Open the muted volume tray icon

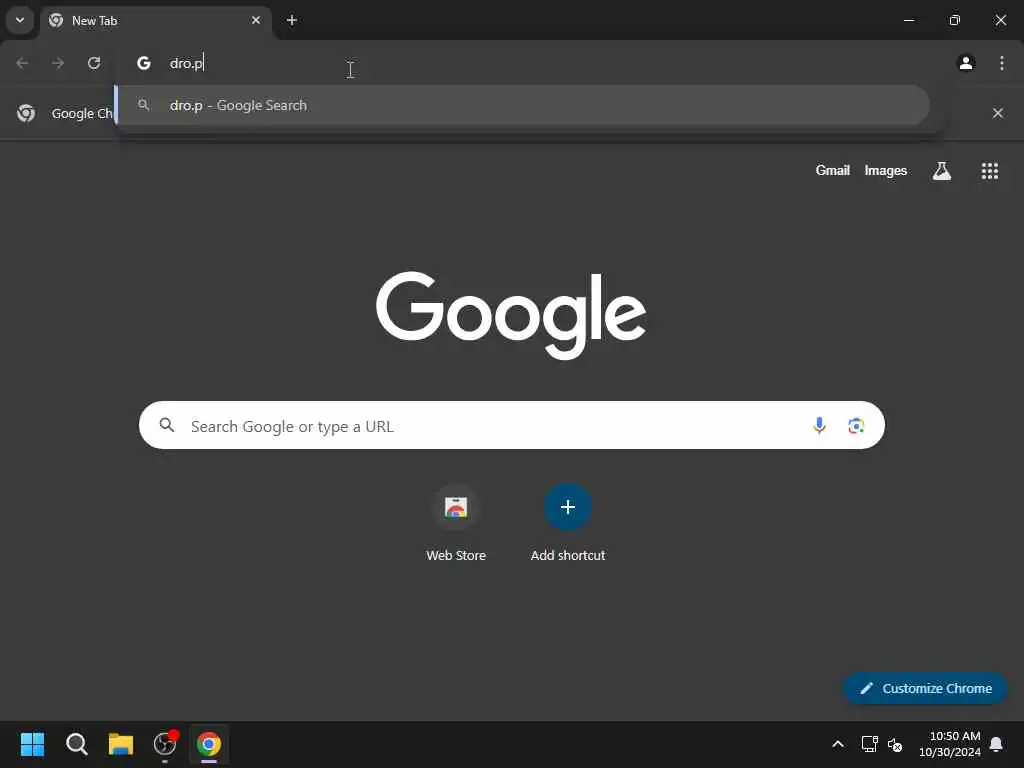pyautogui.click(x=895, y=744)
